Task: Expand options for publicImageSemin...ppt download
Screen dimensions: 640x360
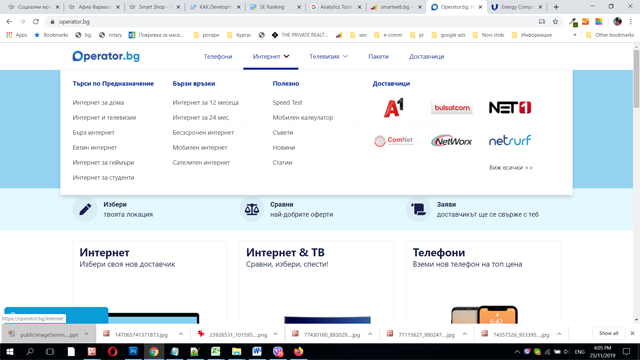Action: coord(87,334)
